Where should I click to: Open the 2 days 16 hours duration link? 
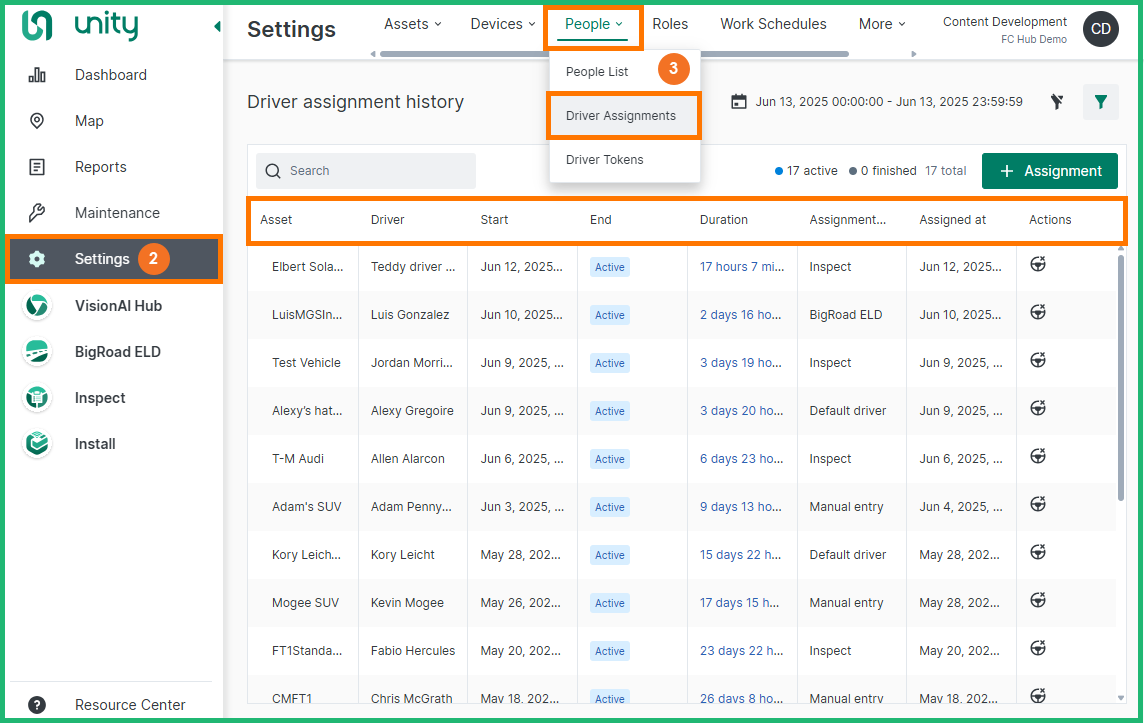coord(740,315)
